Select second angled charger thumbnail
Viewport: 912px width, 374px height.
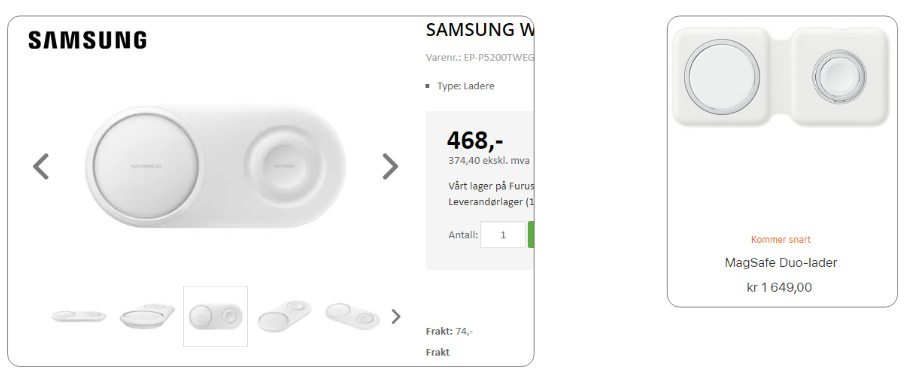tap(147, 316)
